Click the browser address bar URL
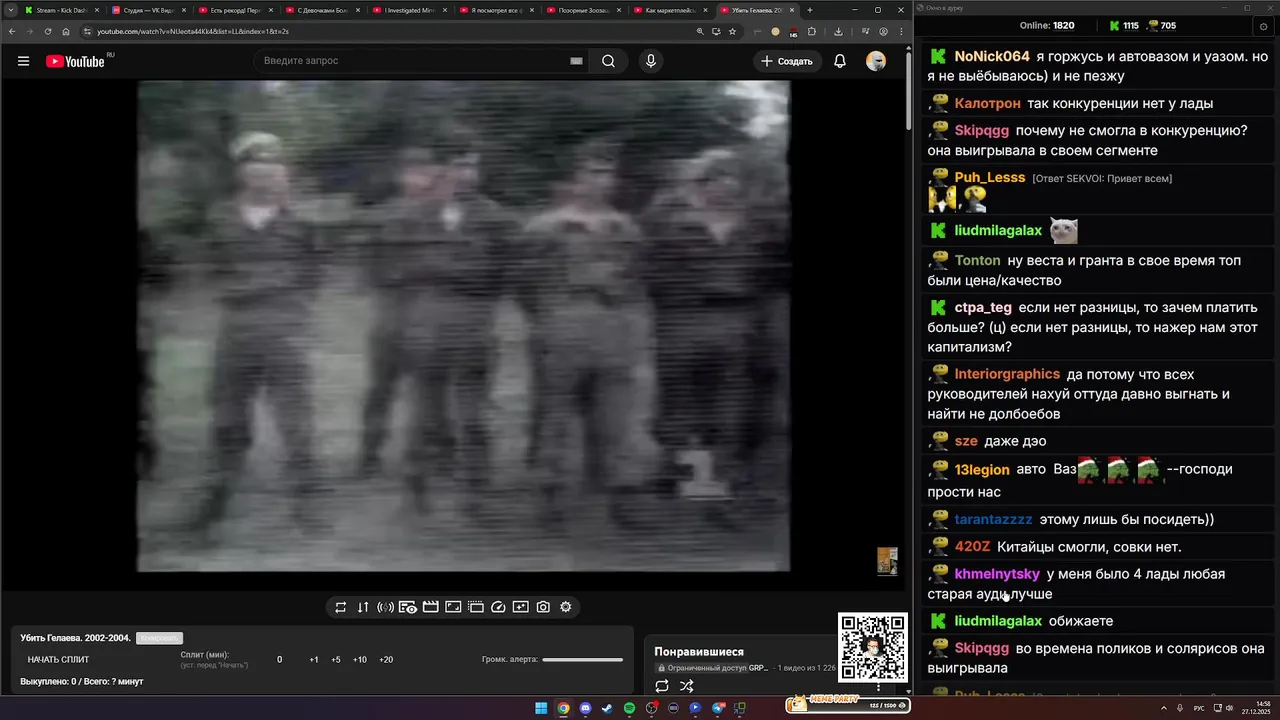The width and height of the screenshot is (1280, 720). (193, 31)
